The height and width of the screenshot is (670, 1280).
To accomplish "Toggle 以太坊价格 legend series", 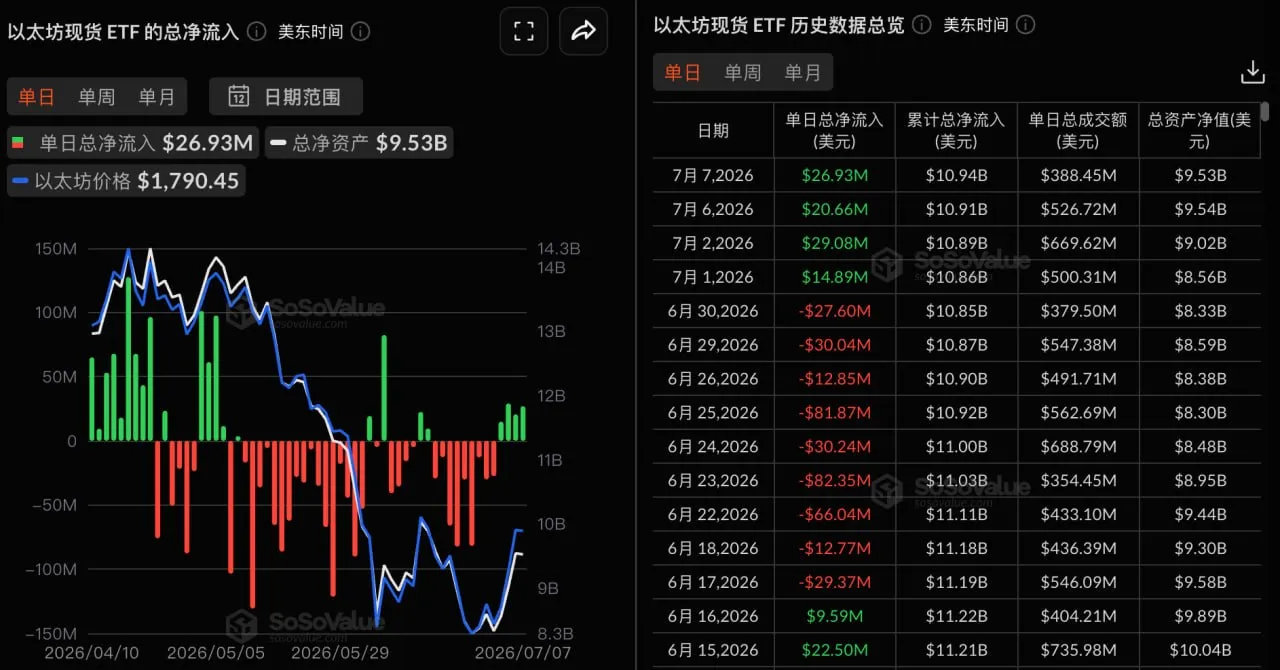I will [125, 181].
